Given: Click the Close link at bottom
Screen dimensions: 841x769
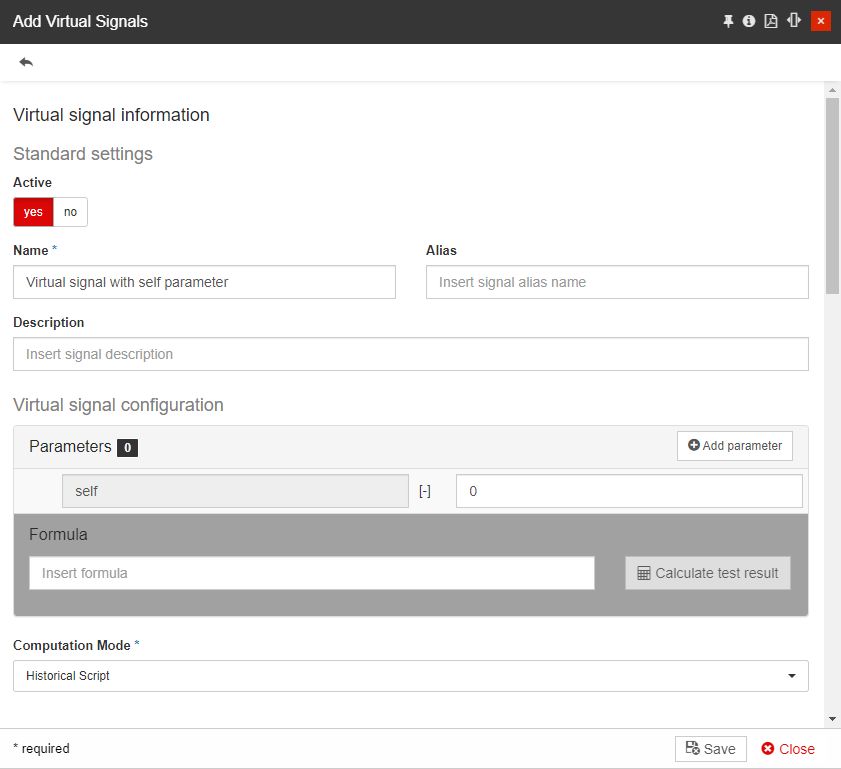Looking at the screenshot, I should [x=788, y=749].
